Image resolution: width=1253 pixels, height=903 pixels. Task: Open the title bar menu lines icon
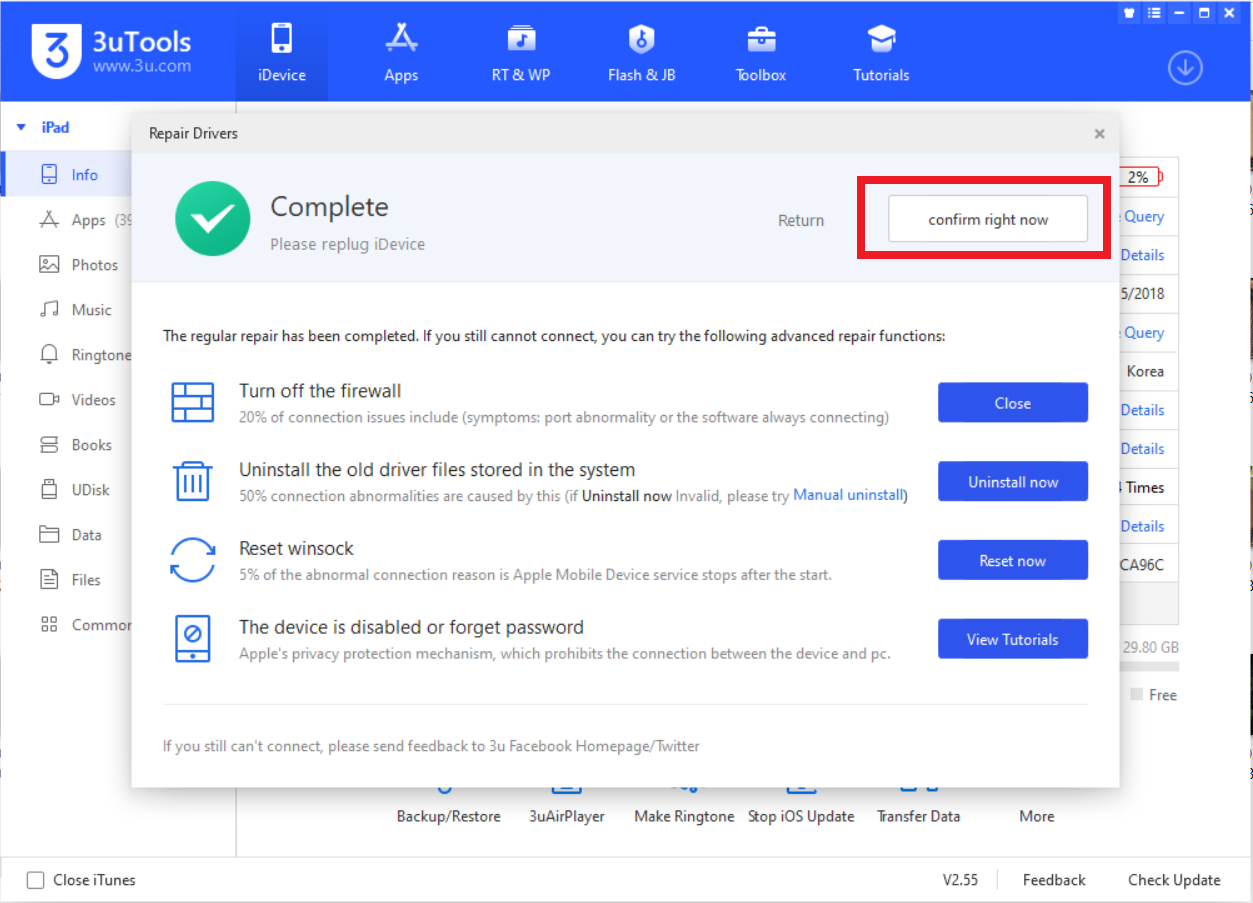[x=1155, y=12]
